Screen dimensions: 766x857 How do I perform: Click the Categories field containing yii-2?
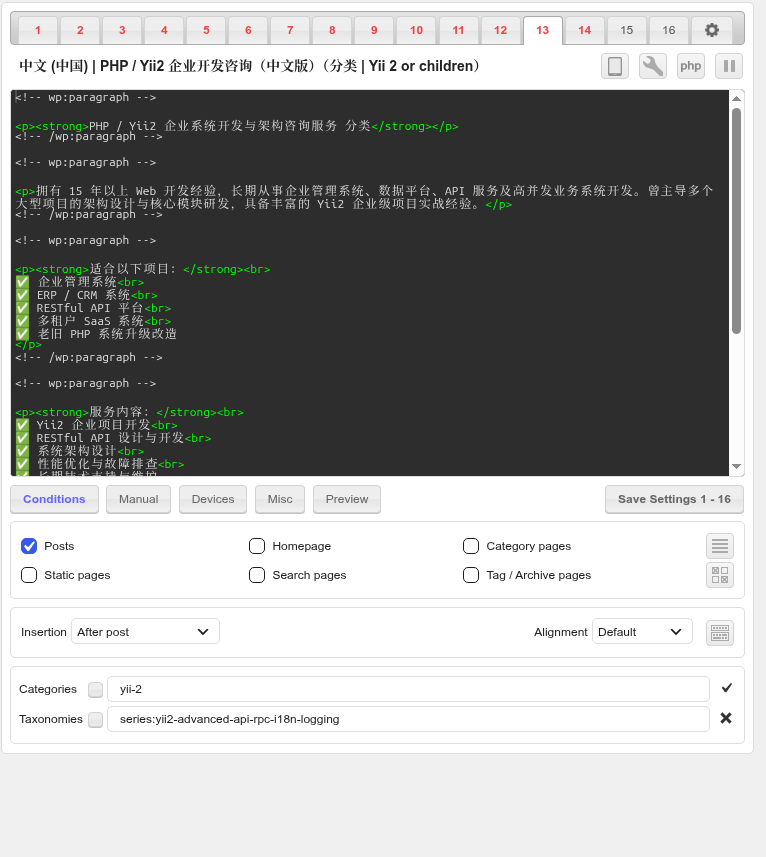click(408, 689)
